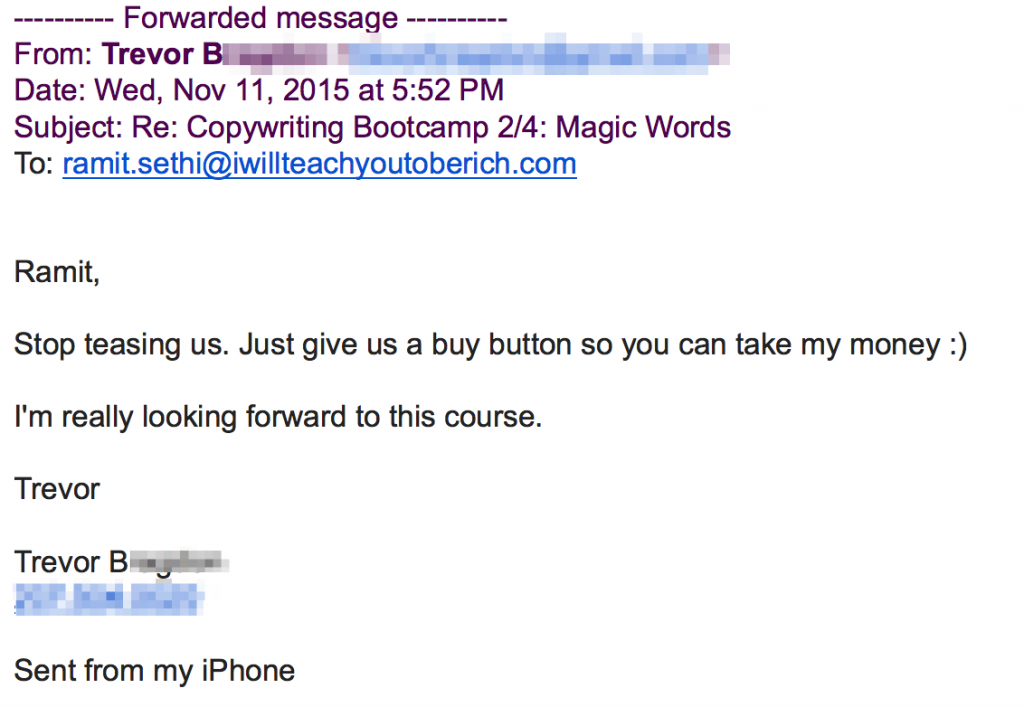Click the Sent from my iPhone footer
Screen dimensions: 1024x707
pos(154,671)
